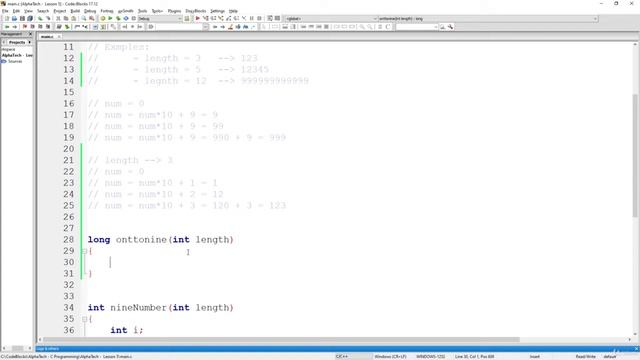
Task: Collapse the onttonine function fold marker
Action: click(x=84, y=251)
